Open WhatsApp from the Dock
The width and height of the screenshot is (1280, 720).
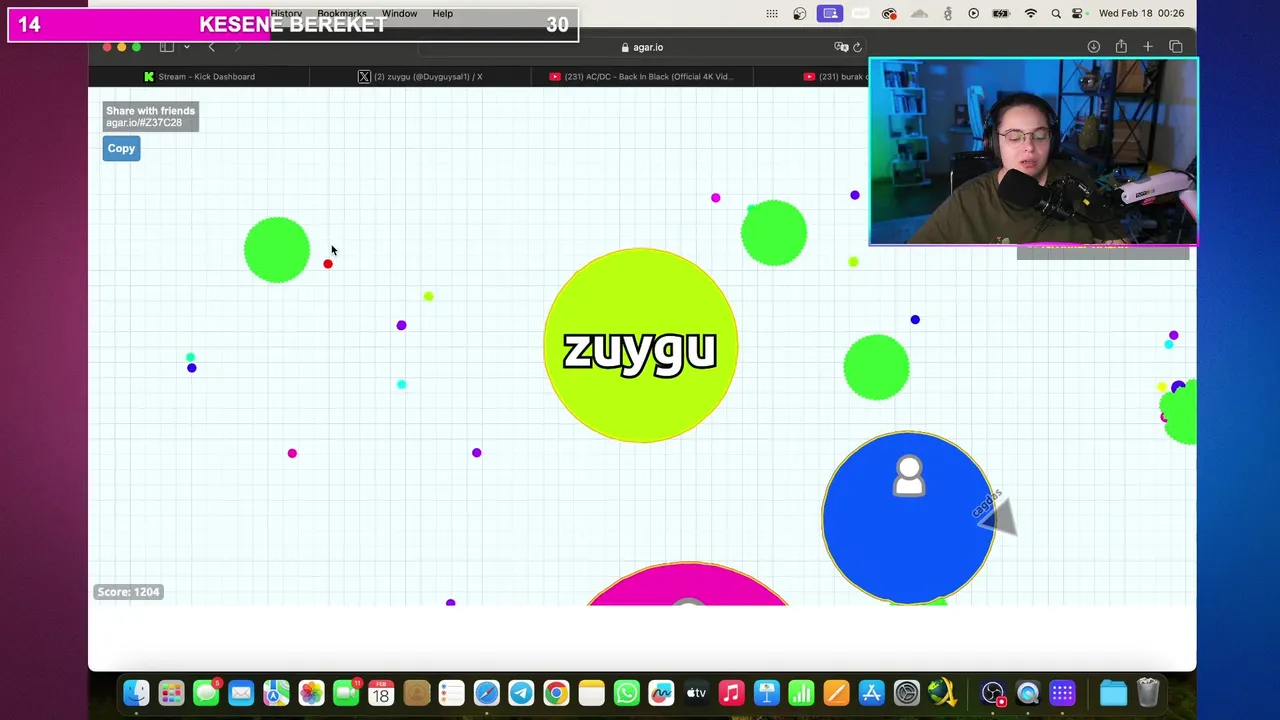point(626,692)
